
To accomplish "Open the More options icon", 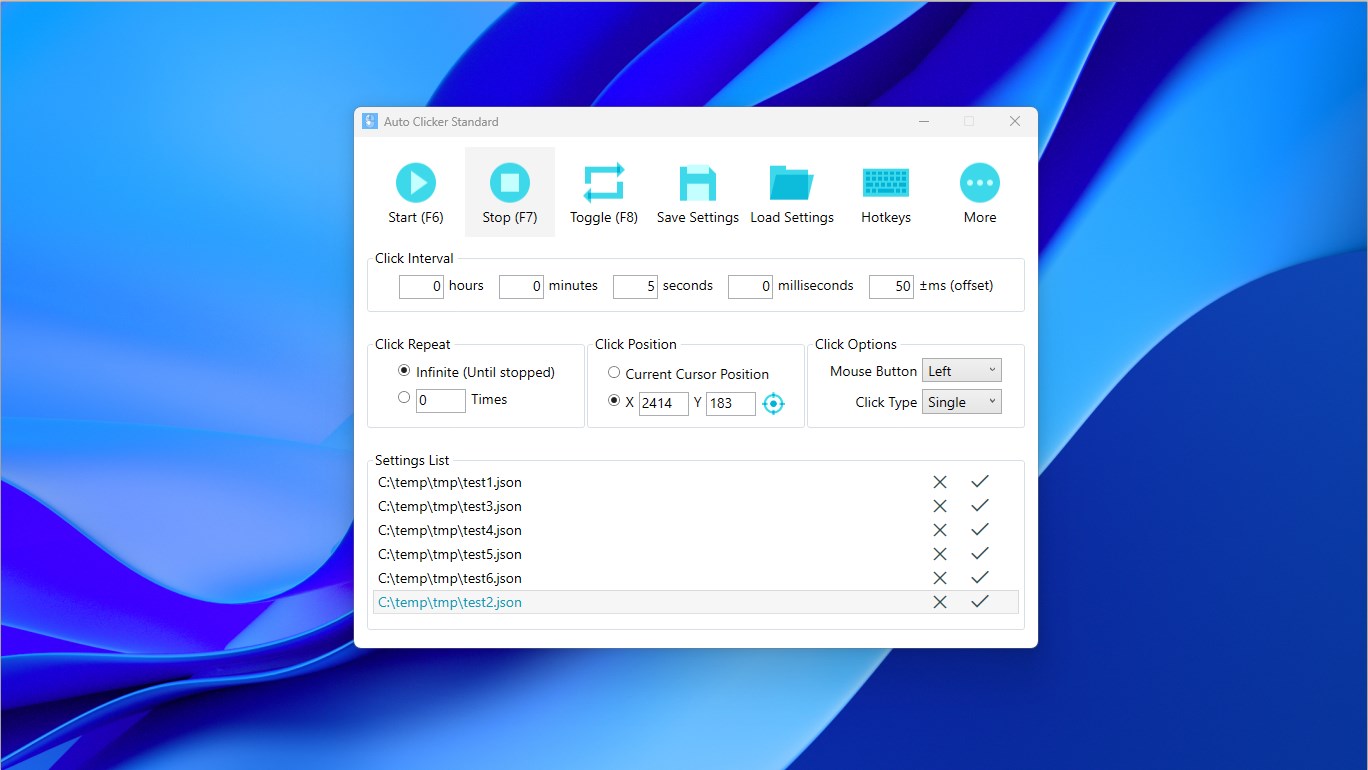I will [x=980, y=183].
